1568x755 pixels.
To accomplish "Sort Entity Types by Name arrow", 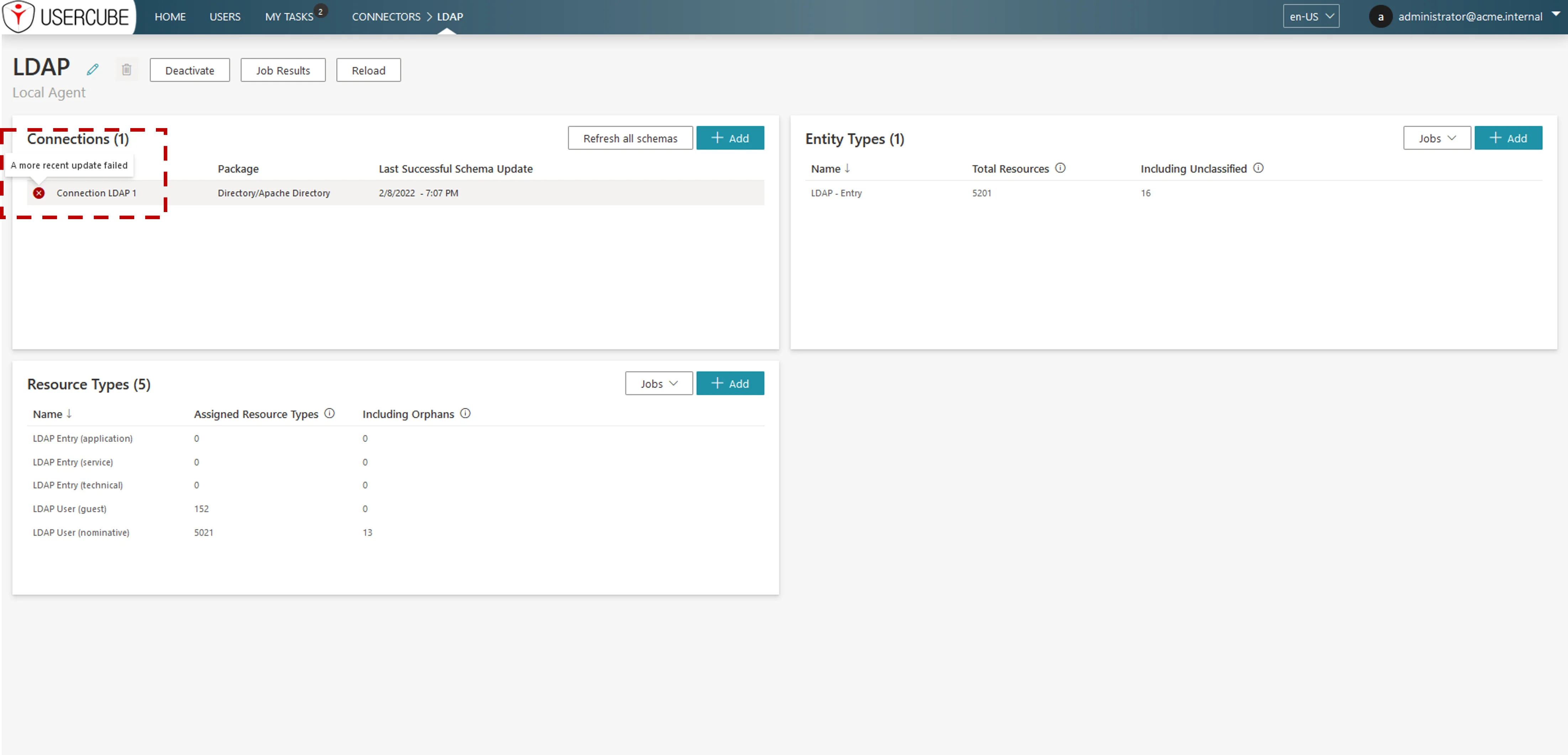I will click(x=847, y=168).
